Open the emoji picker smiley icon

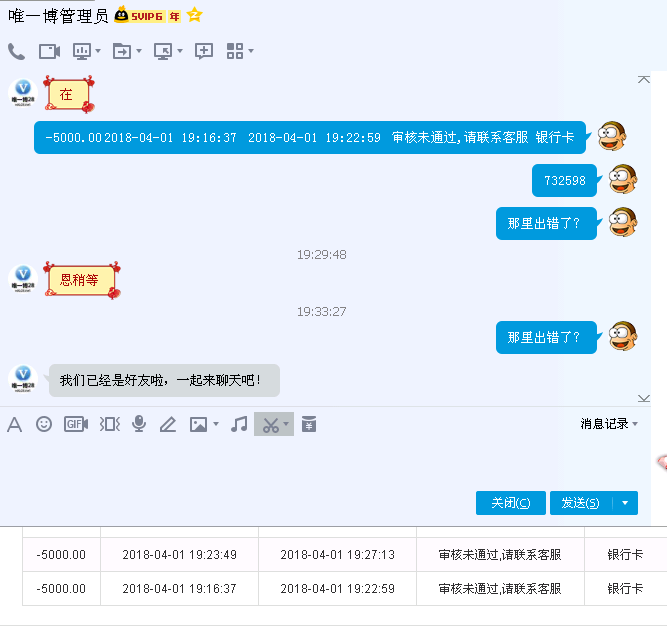pyautogui.click(x=44, y=424)
